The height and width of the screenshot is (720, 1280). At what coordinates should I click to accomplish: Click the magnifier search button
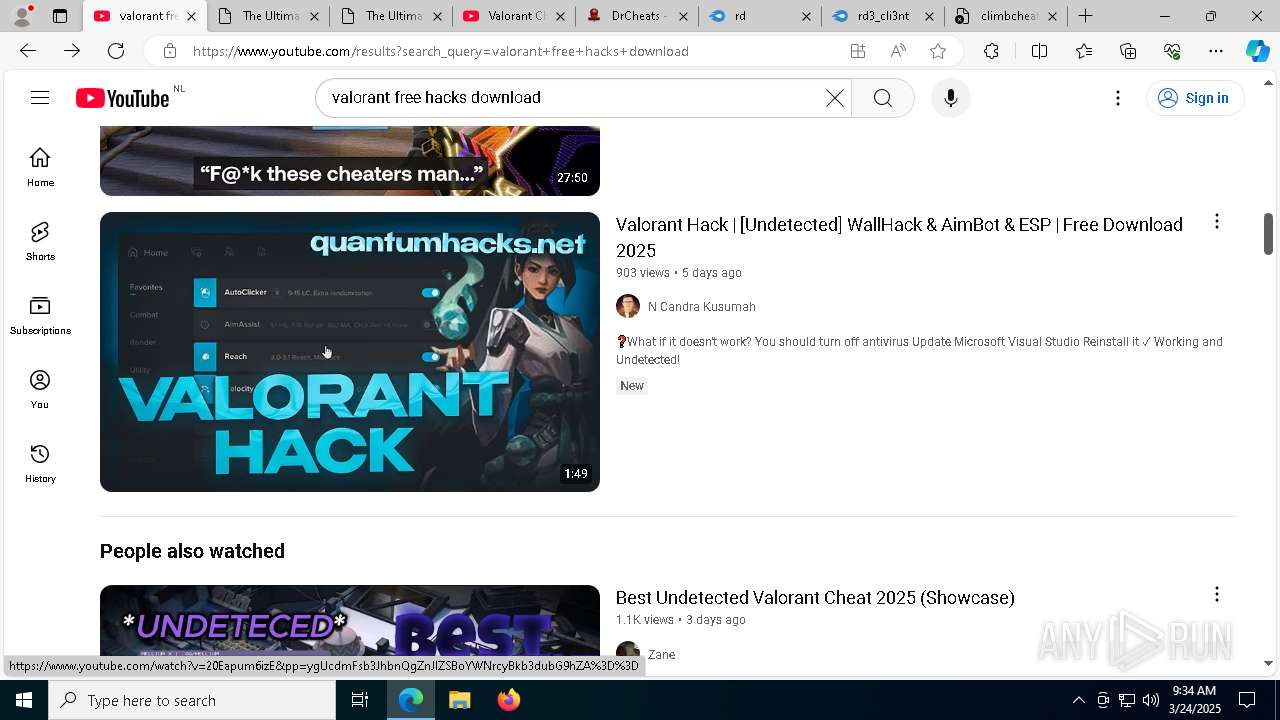882,98
